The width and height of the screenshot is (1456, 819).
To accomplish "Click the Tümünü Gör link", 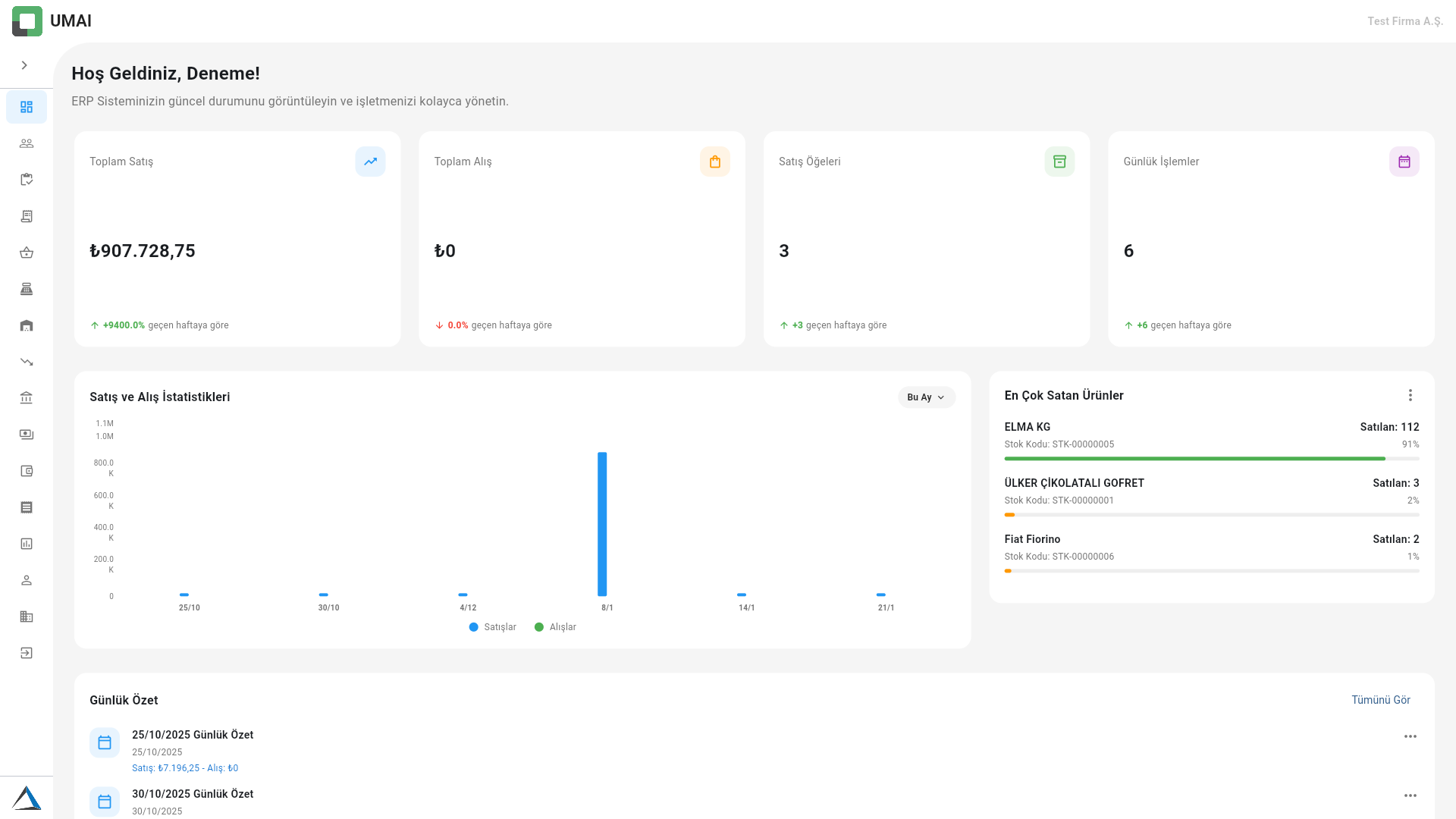I will pyautogui.click(x=1381, y=699).
